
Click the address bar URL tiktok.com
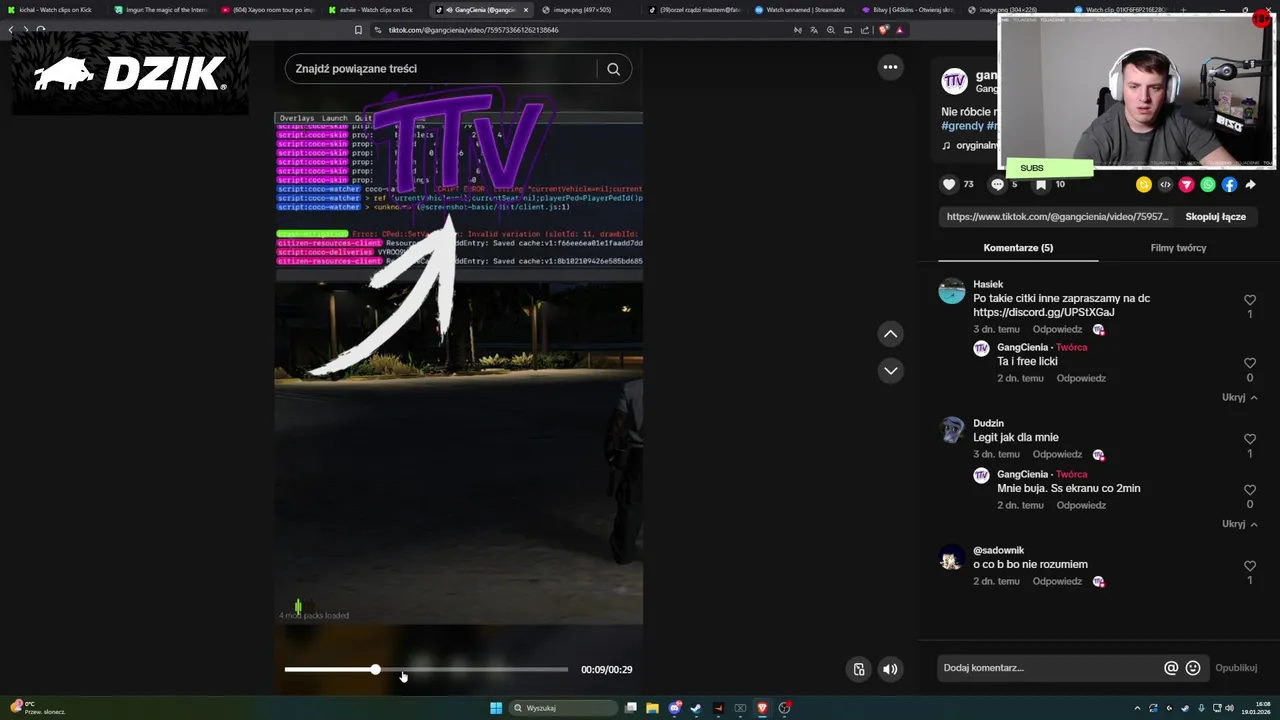473,30
